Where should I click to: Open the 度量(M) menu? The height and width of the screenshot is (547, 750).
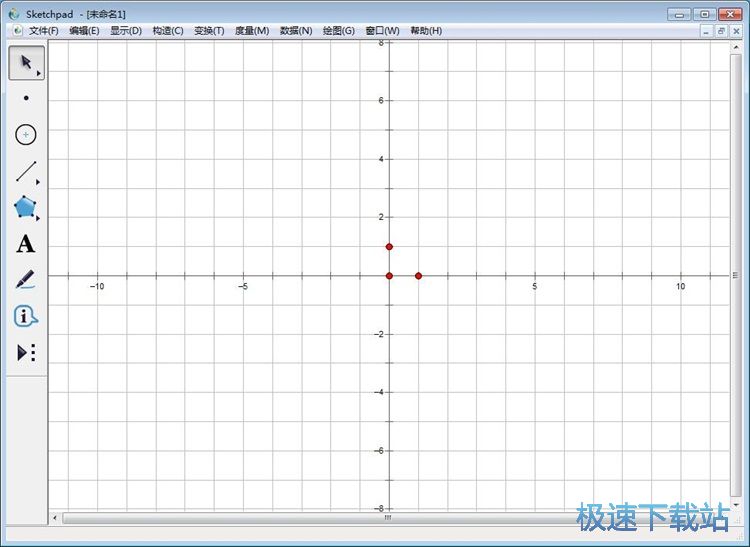tap(252, 31)
